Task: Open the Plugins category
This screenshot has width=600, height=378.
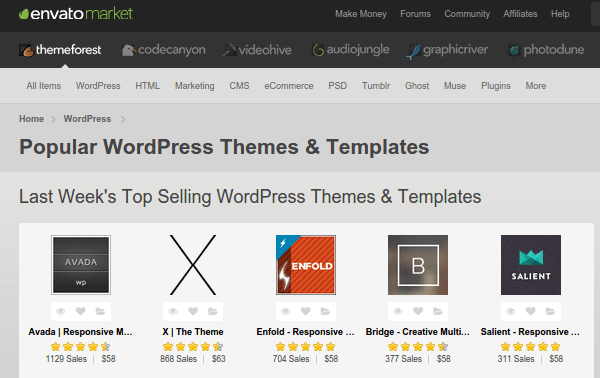Action: (x=496, y=86)
